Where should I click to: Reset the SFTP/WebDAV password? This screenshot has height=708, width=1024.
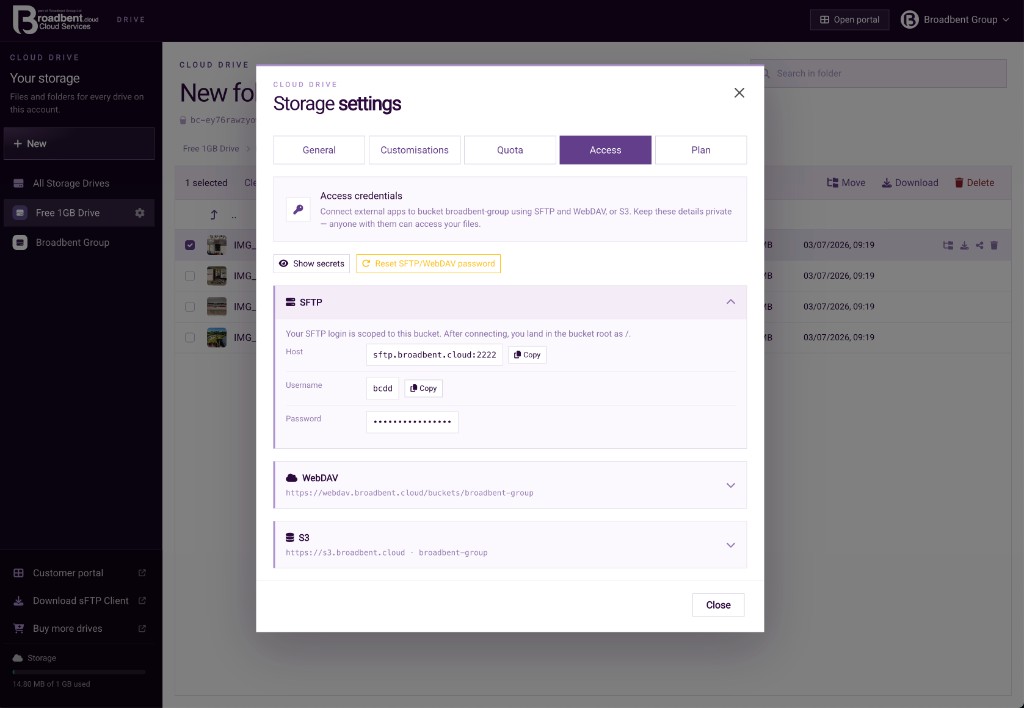pyautogui.click(x=428, y=263)
